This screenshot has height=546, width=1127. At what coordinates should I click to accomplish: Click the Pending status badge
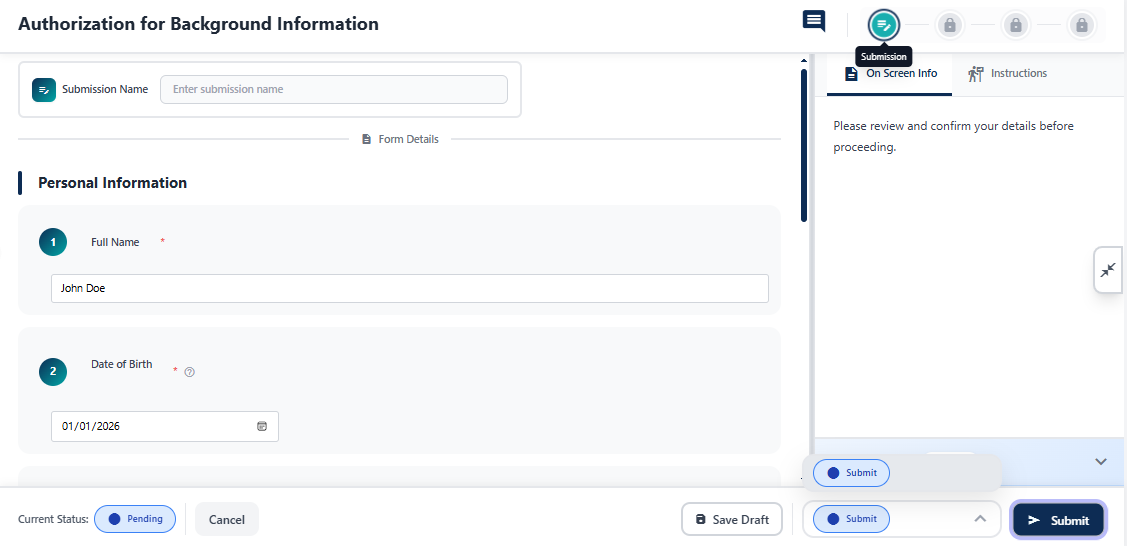click(135, 519)
